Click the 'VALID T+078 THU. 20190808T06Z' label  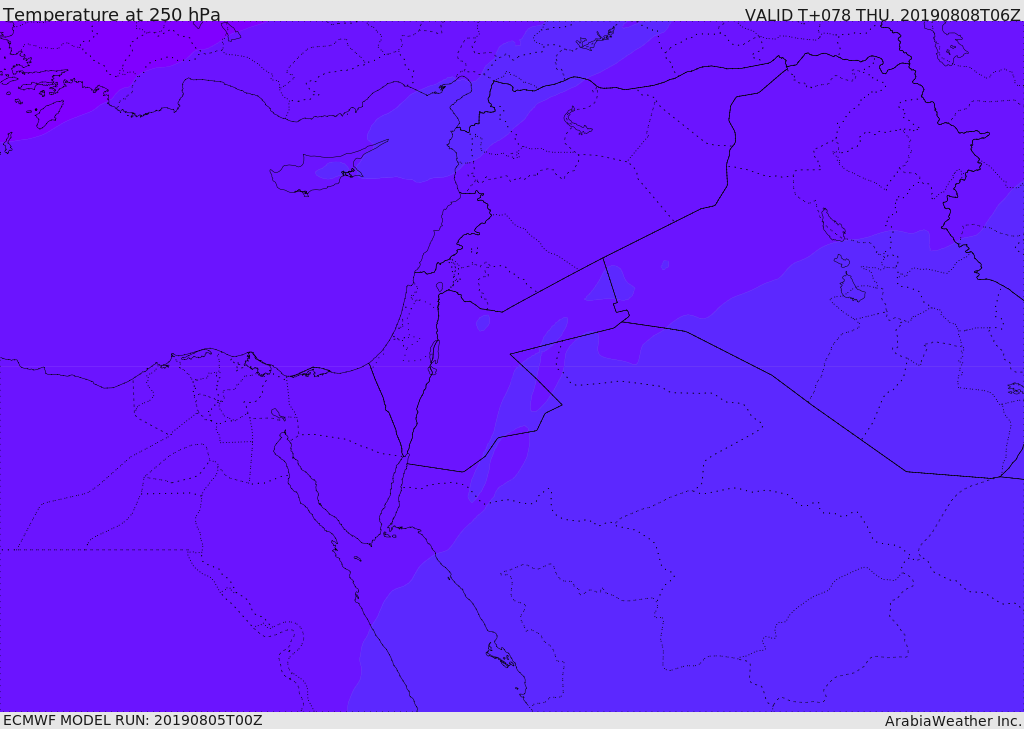pos(882,14)
